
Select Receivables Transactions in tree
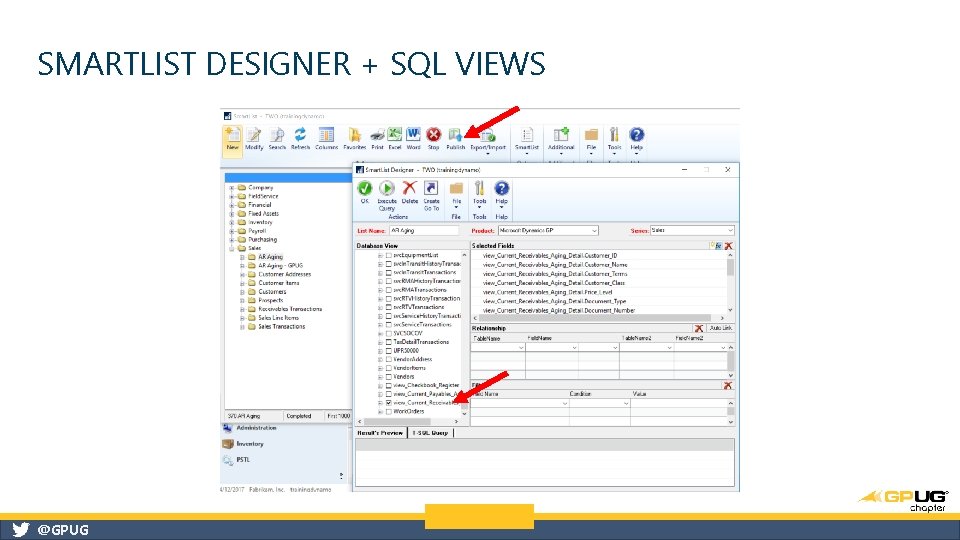point(290,309)
